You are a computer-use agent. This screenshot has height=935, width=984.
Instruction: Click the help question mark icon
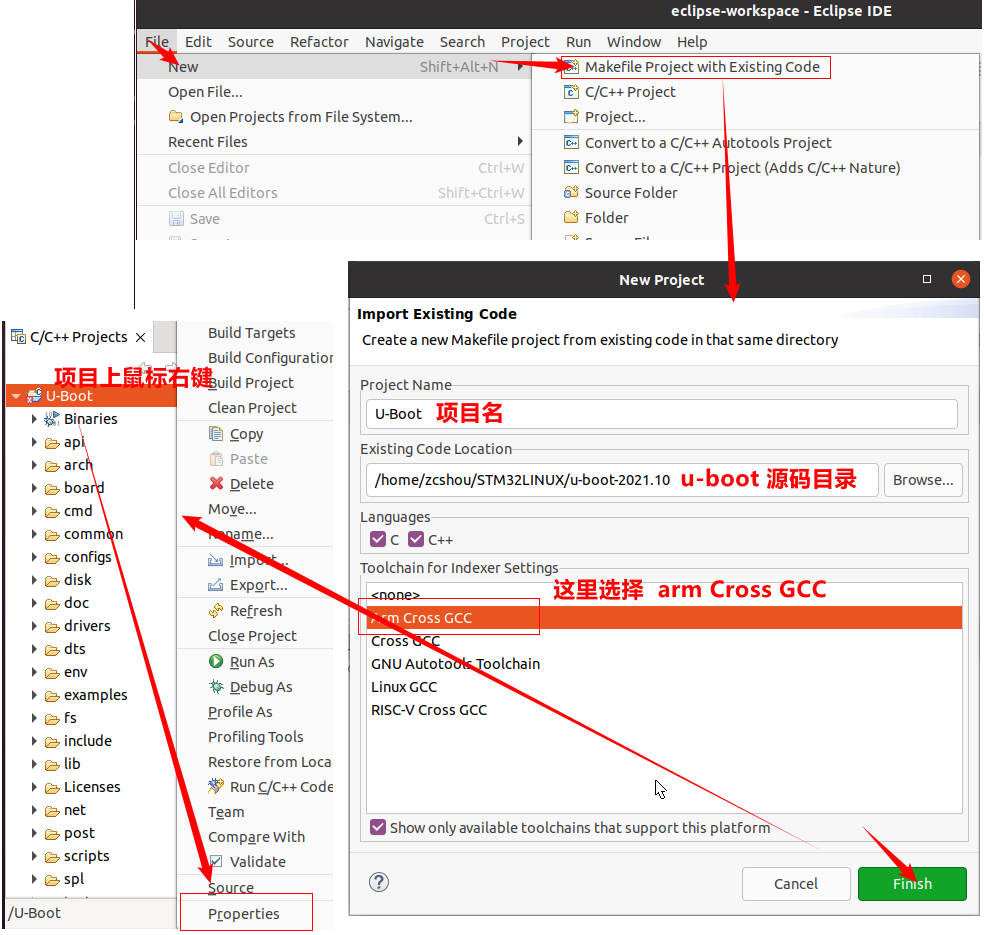click(379, 882)
